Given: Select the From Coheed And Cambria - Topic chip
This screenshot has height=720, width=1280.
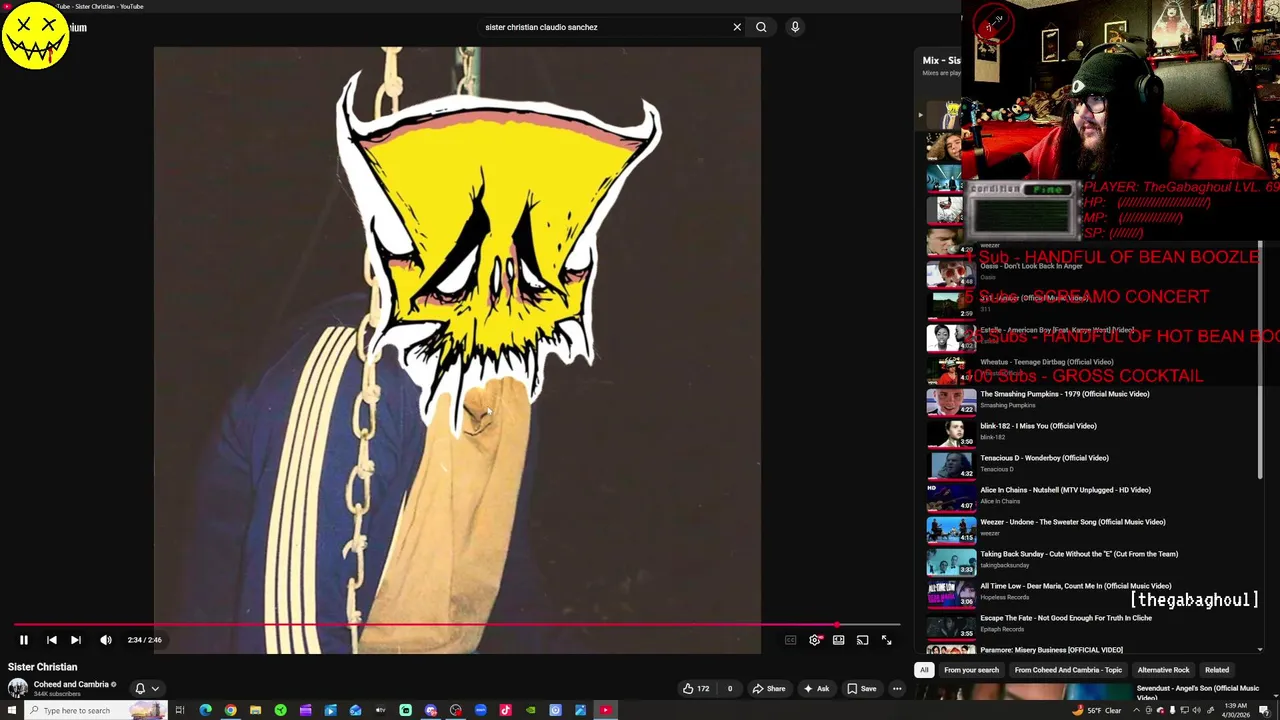Looking at the screenshot, I should point(1068,670).
